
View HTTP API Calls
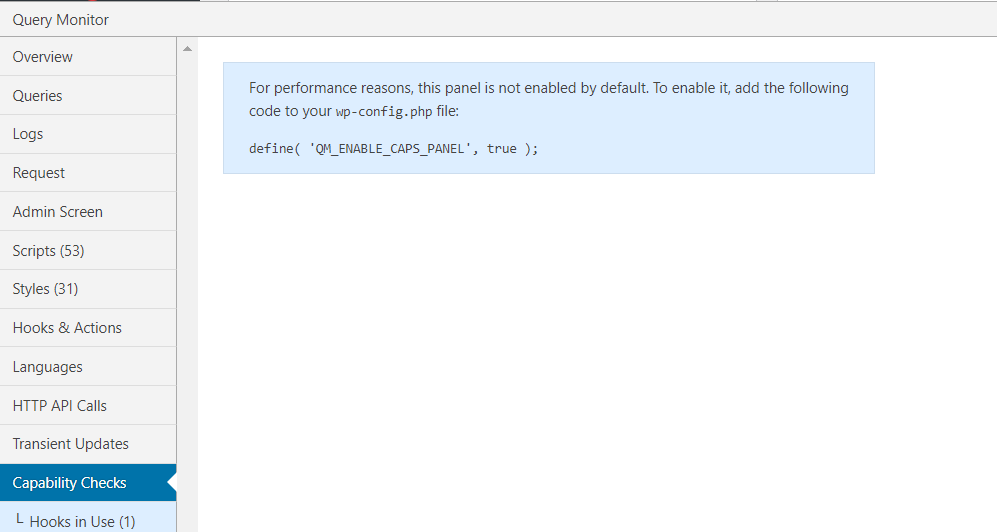(x=88, y=406)
